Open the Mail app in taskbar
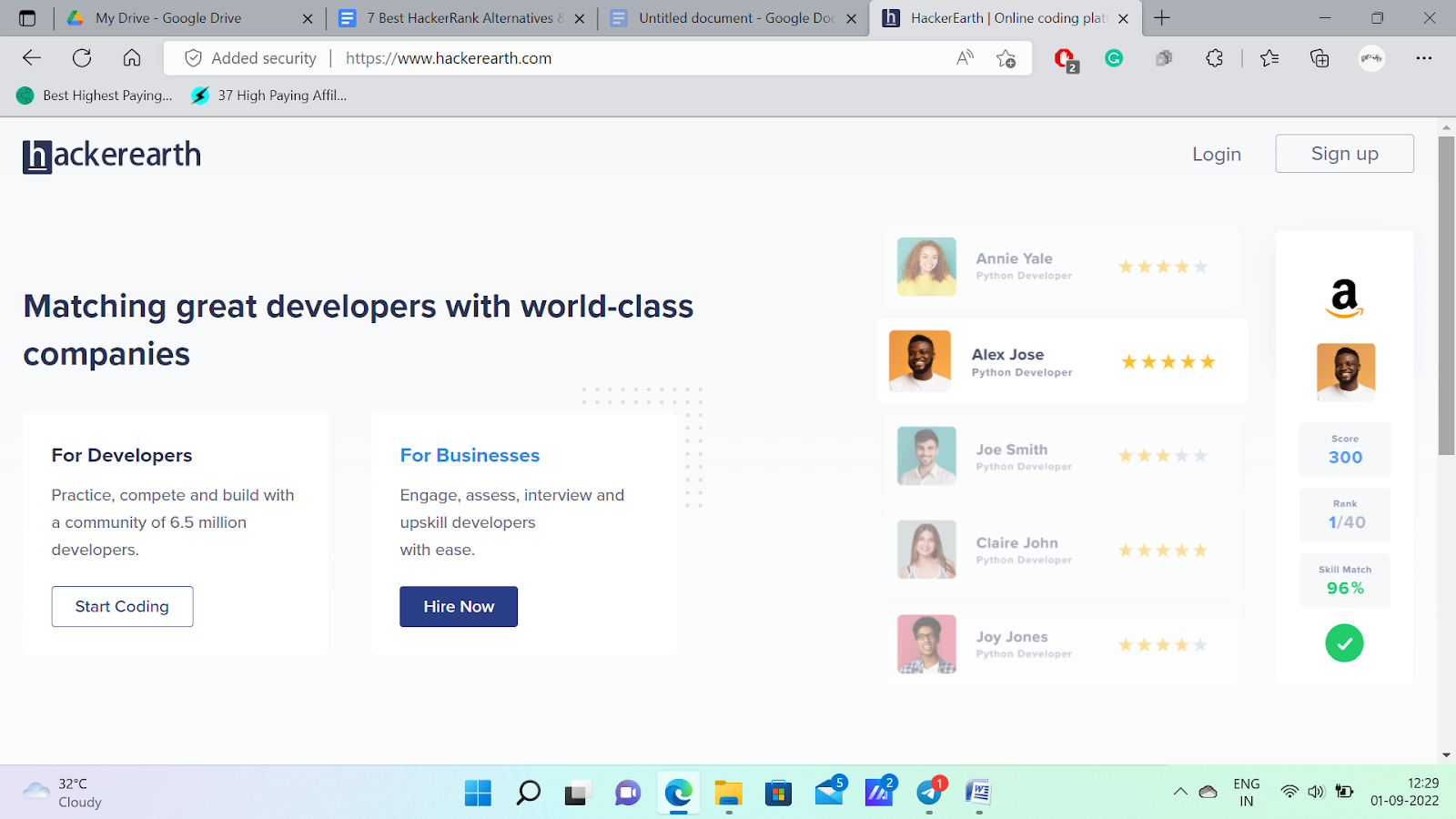 [x=829, y=793]
